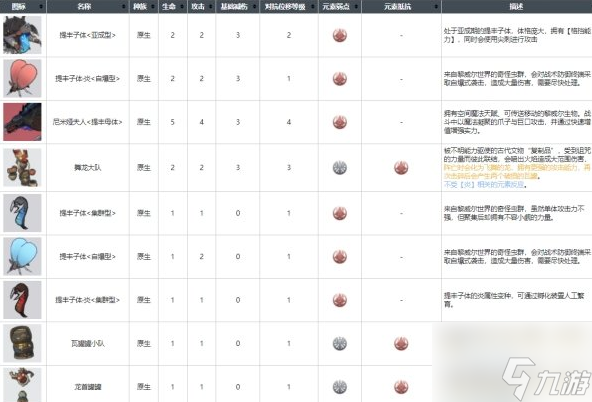Click description text of 提丰子体·炎<集群型> row
592x402 pixels.
pos(514,300)
